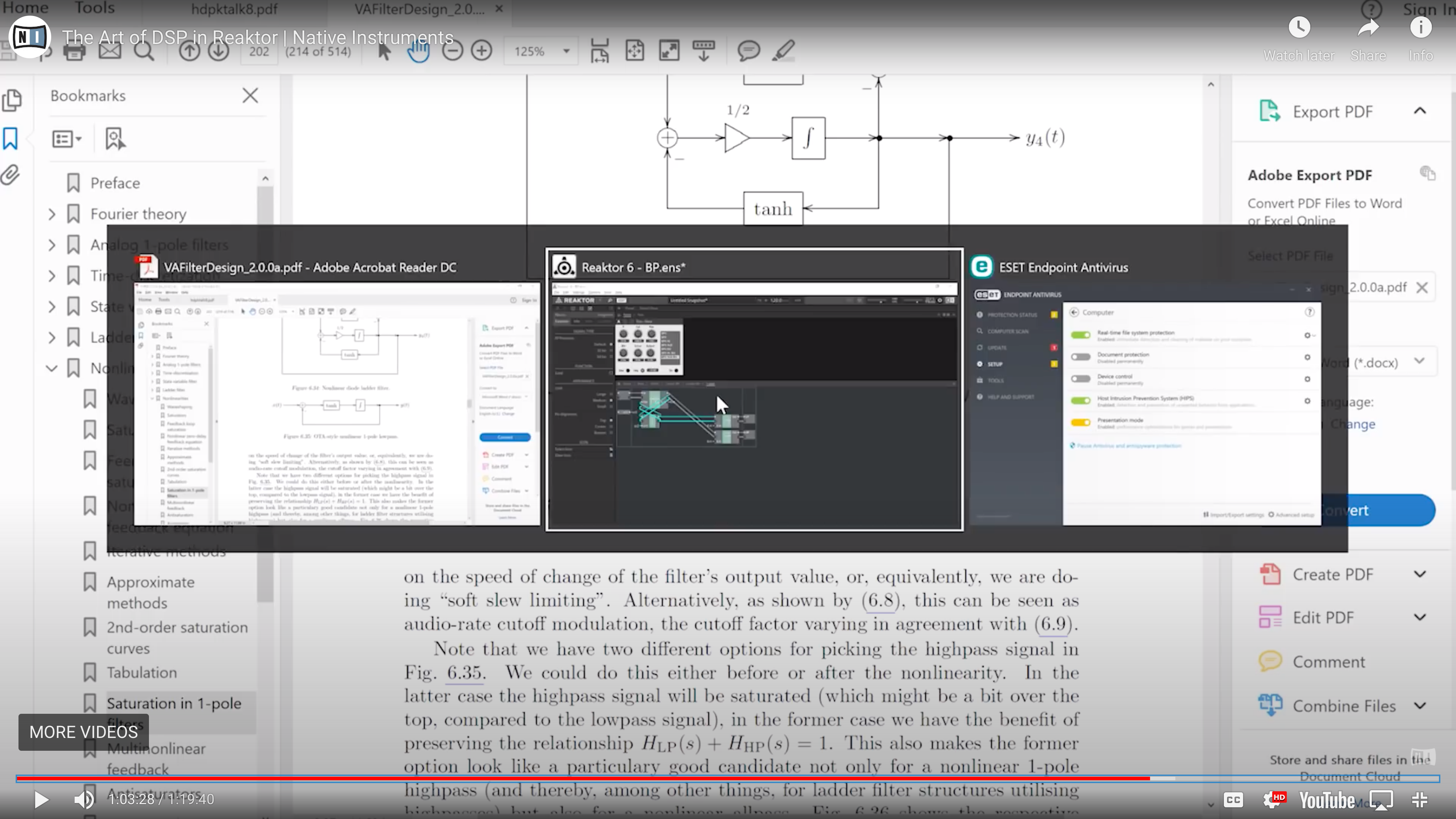Expand the Fourier theory bookmark

pos(52,214)
